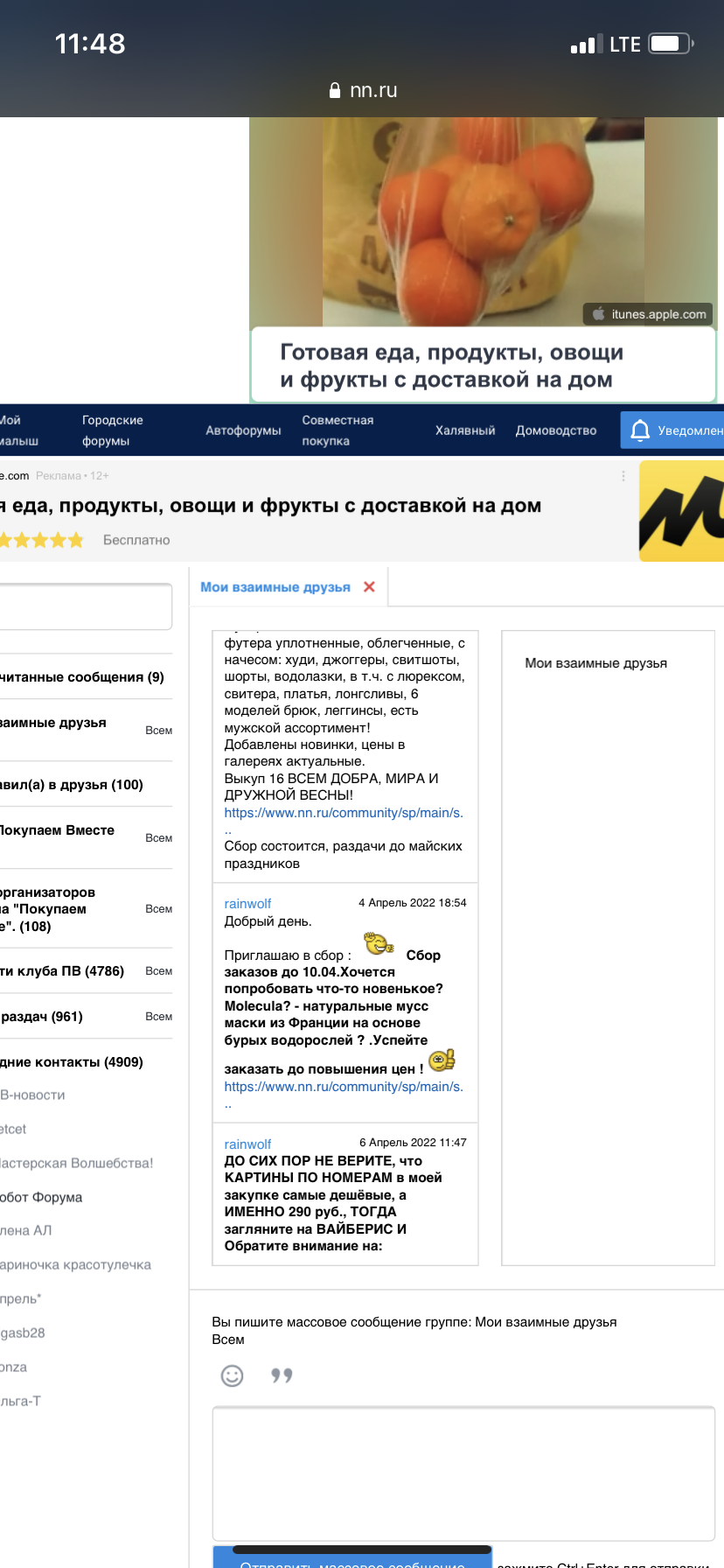Click the thumbs-up emoticon in rainwolf's message
Screen dimensions: 724x1568
[x=442, y=1060]
